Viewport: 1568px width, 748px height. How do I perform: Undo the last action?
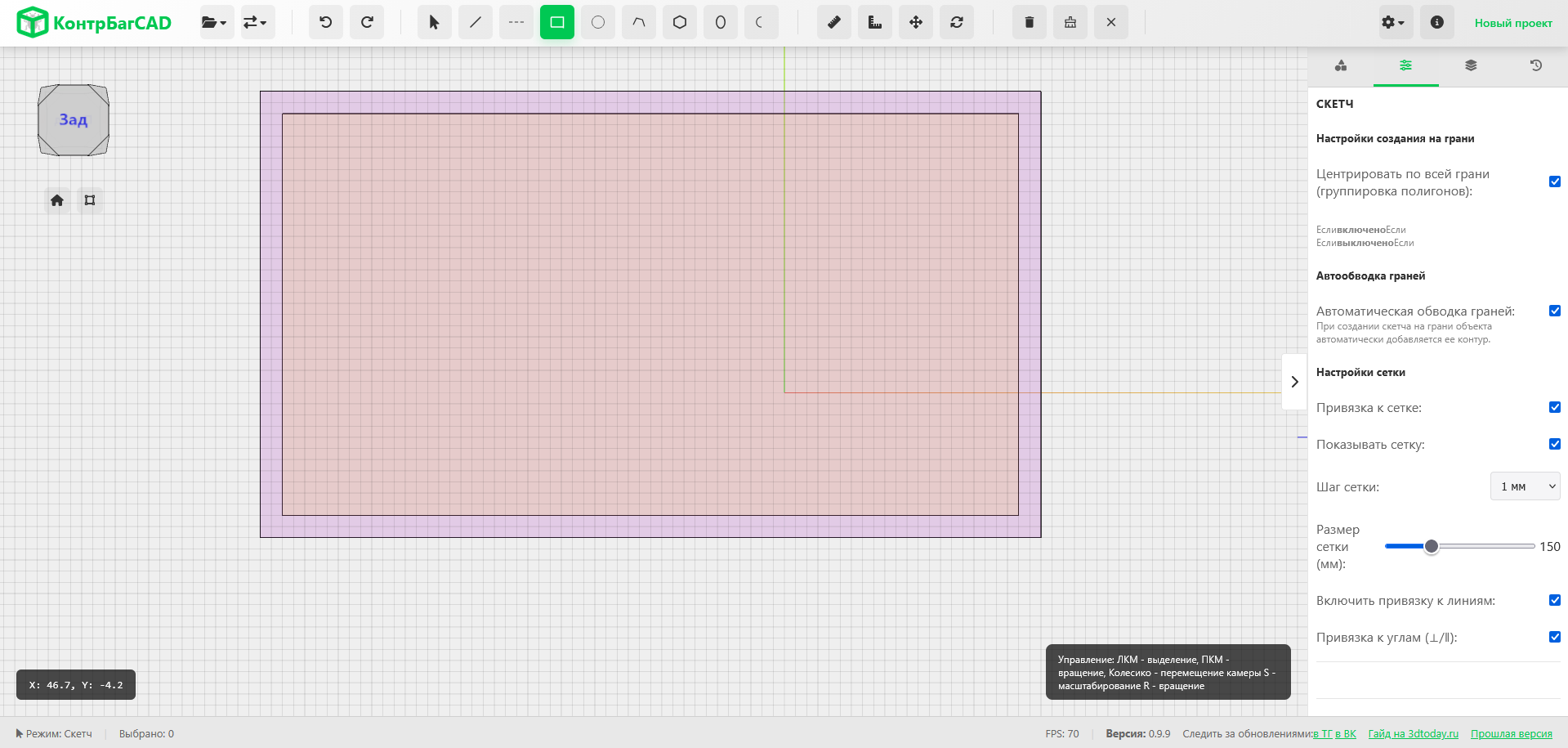click(x=326, y=22)
